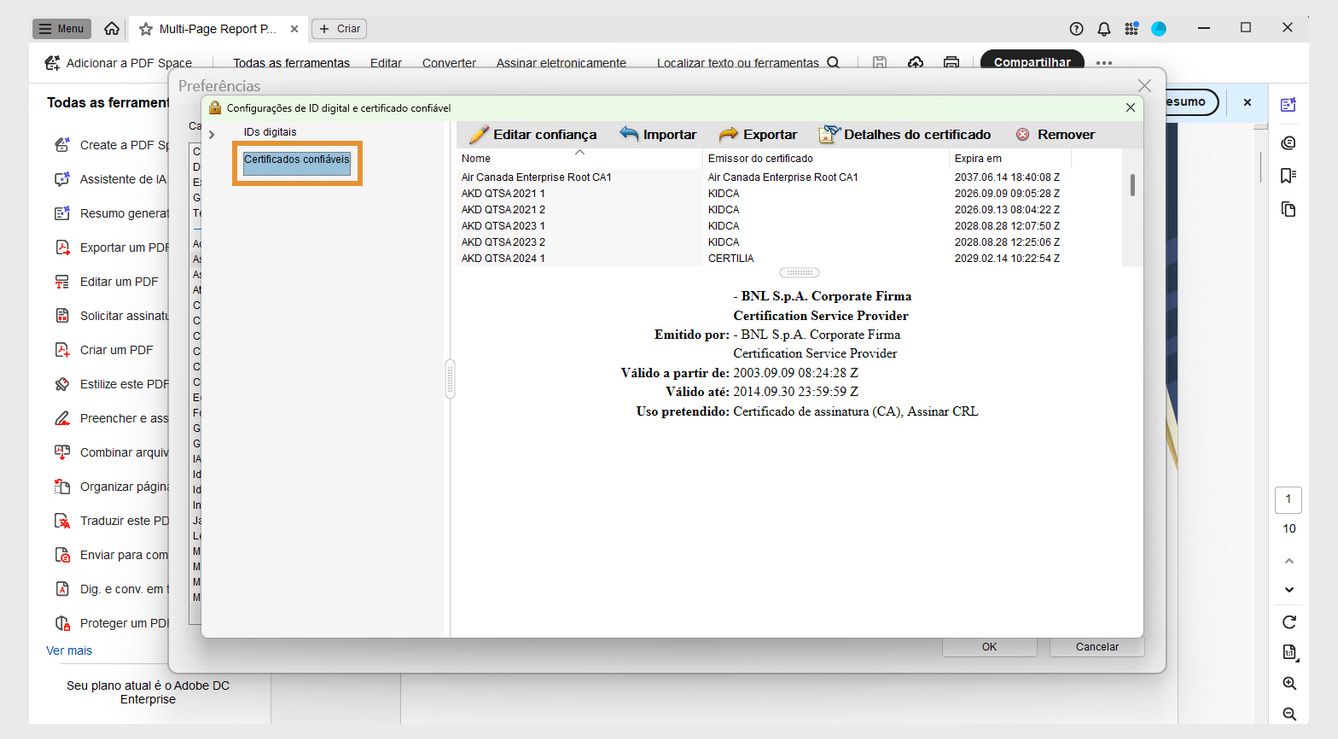Open the page thumbnails icon in the right rail

(1288, 209)
